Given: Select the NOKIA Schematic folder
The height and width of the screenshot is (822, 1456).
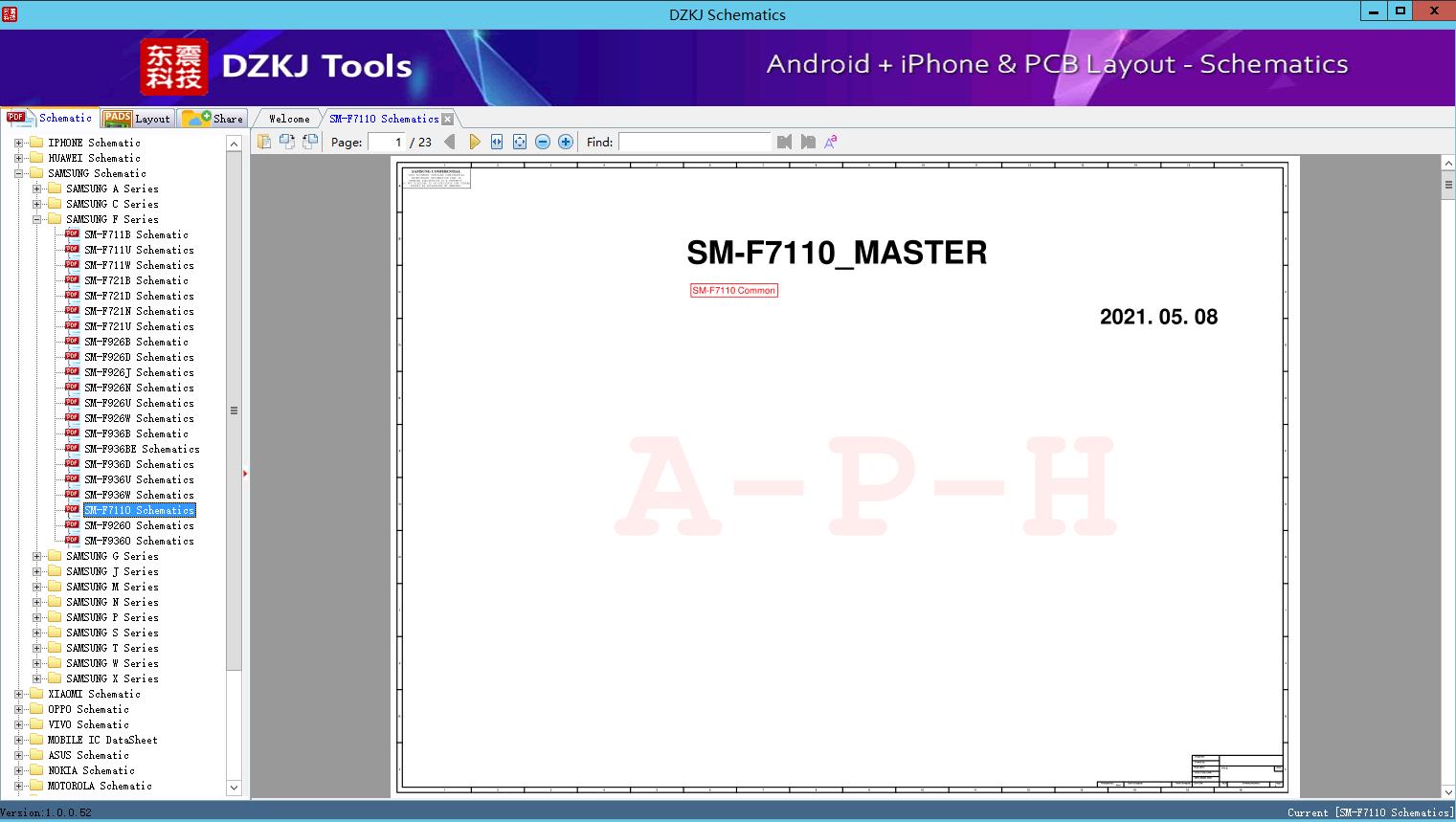Looking at the screenshot, I should 91,770.
